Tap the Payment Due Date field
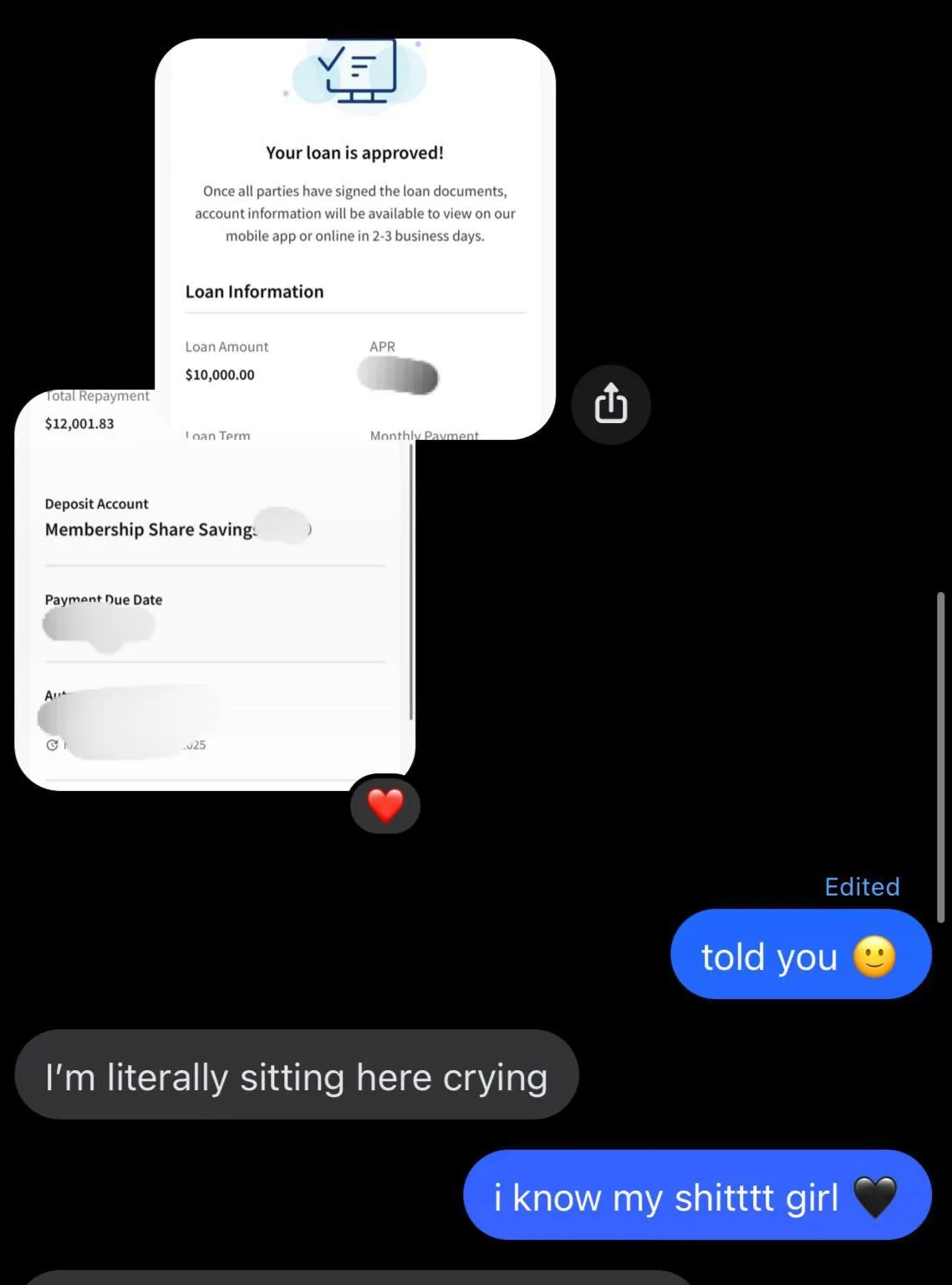Viewport: 952px width, 1285px height. 215,614
